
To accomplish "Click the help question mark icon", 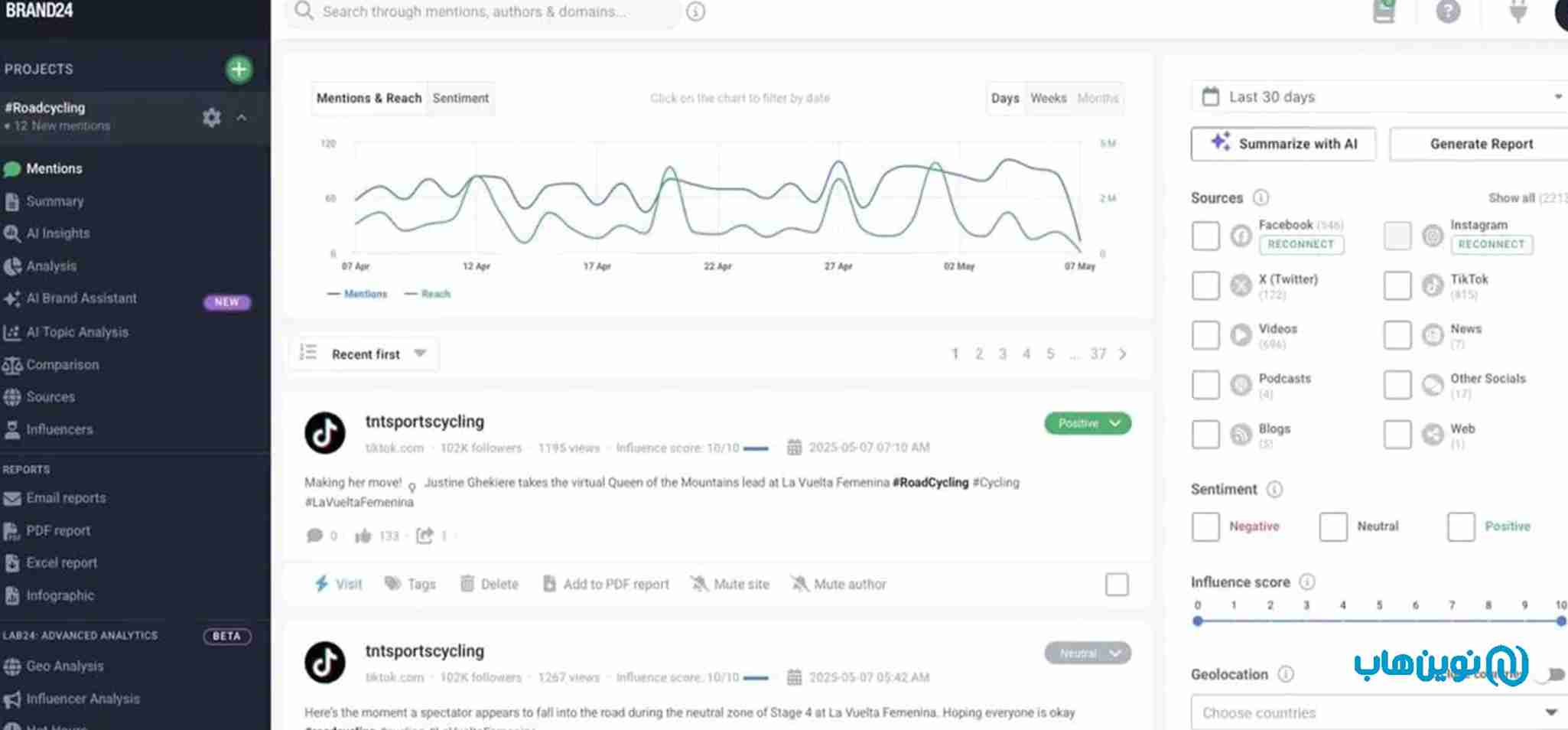I will point(1447,11).
